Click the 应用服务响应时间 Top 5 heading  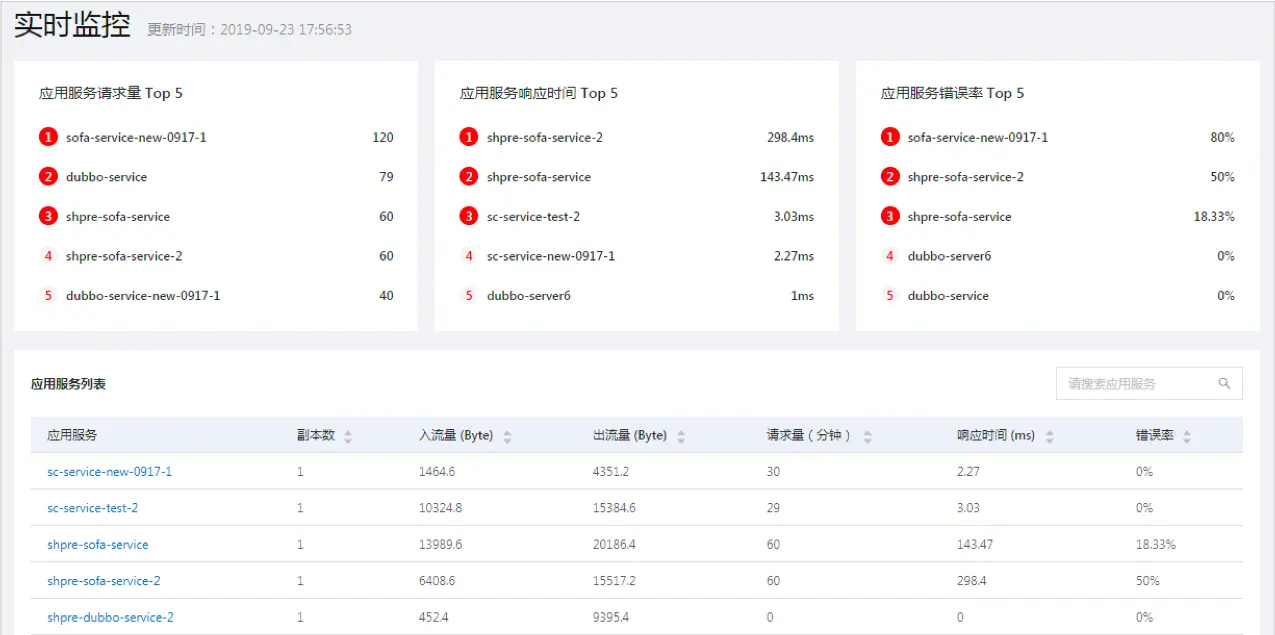point(539,93)
